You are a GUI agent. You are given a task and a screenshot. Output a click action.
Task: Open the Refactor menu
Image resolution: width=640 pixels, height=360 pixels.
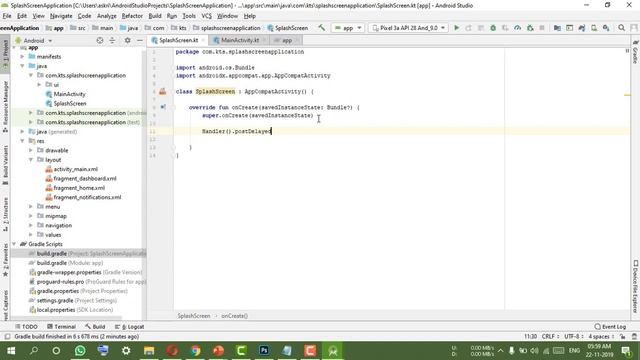tap(132, 16)
